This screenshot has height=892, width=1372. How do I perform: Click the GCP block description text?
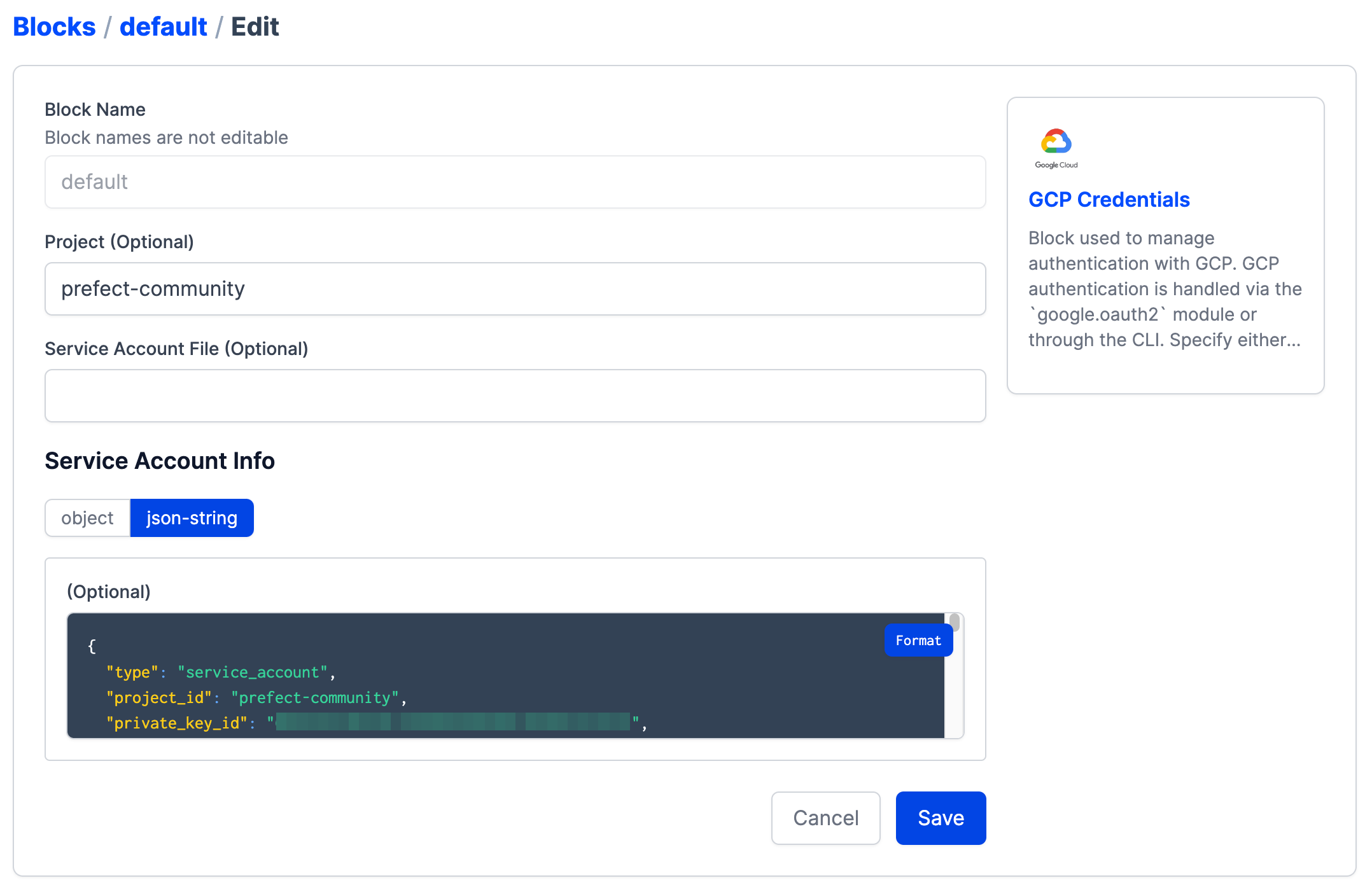click(1165, 289)
